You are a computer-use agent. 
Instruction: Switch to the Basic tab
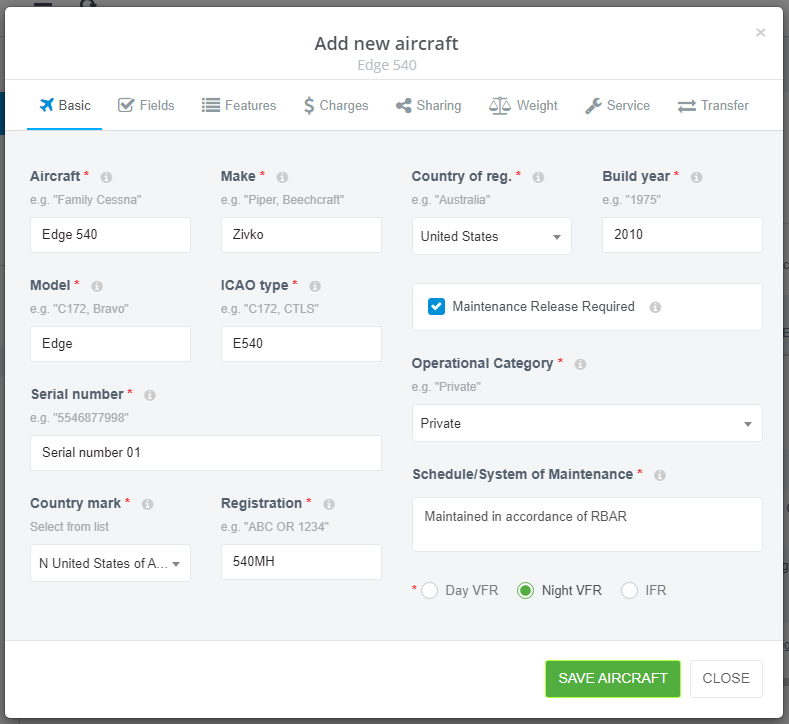(65, 106)
